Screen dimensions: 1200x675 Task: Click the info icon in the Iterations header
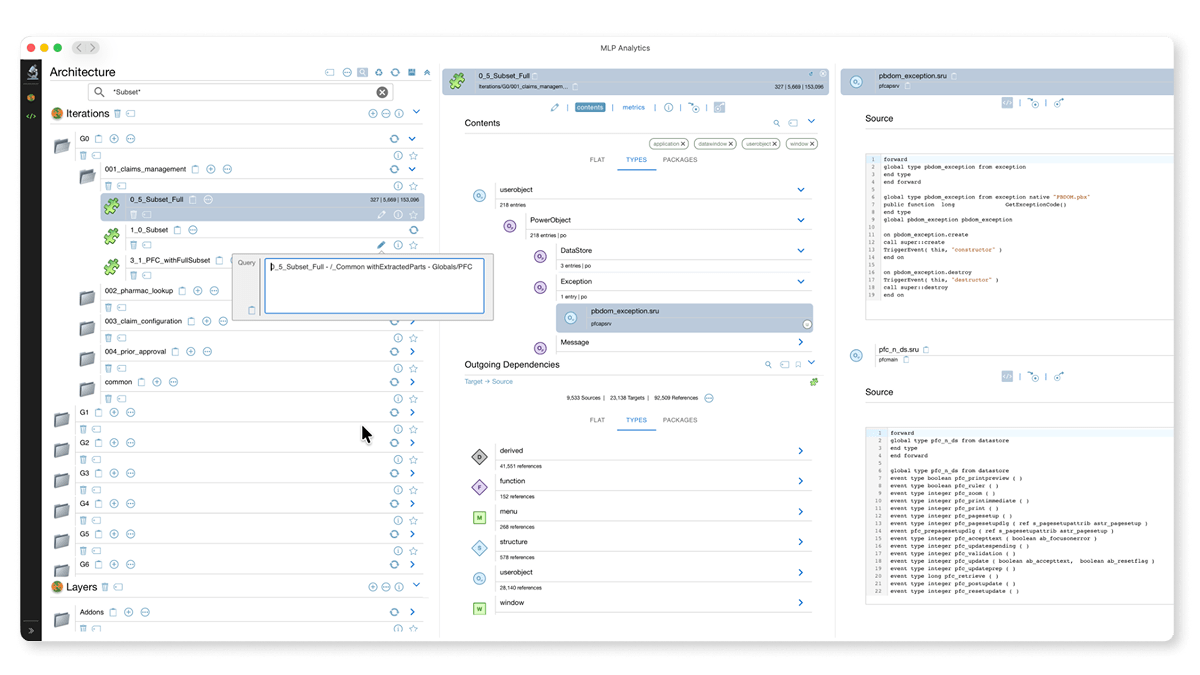click(400, 114)
